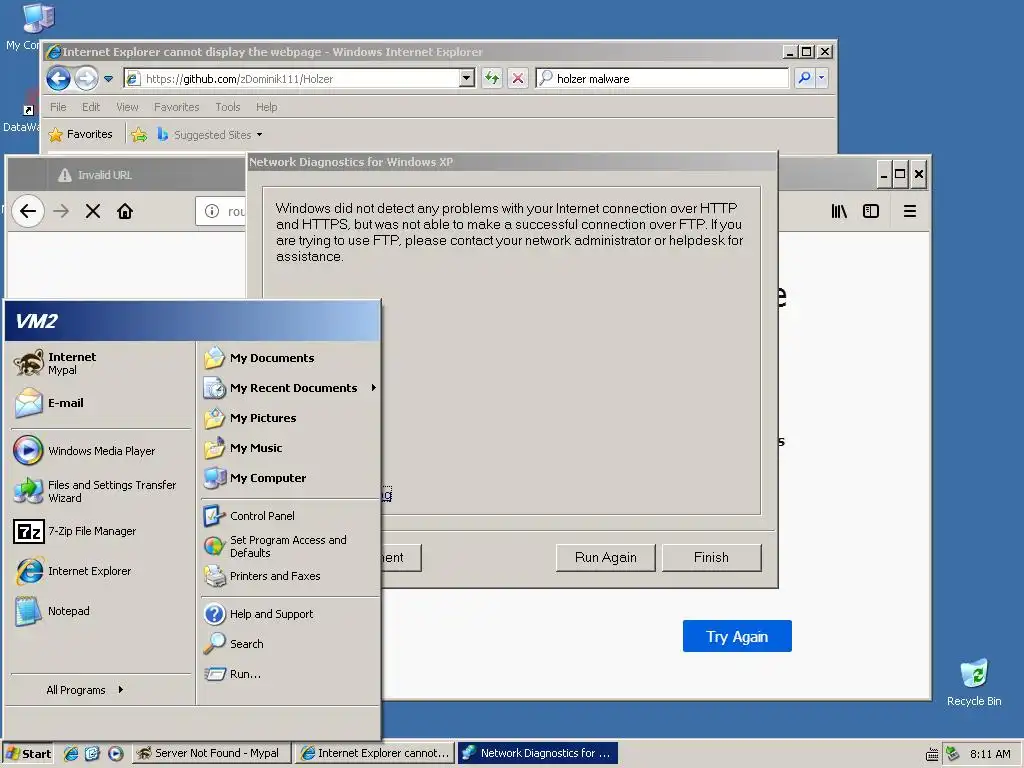The height and width of the screenshot is (768, 1024).
Task: Click the clock showing 8:11 AM
Action: coord(990,754)
